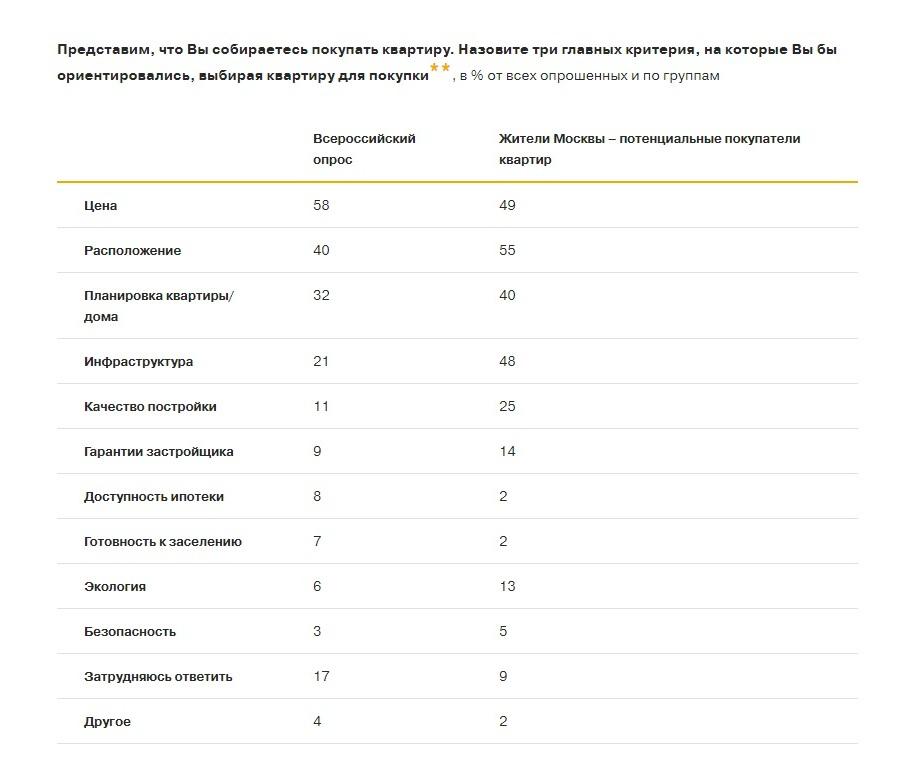Click the value 25 for Качество постройки
This screenshot has width=924, height=779.
coord(507,407)
